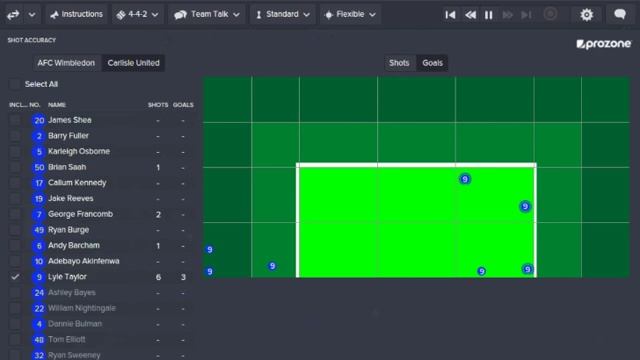
Task: Open settings gear icon
Action: pyautogui.click(x=587, y=15)
